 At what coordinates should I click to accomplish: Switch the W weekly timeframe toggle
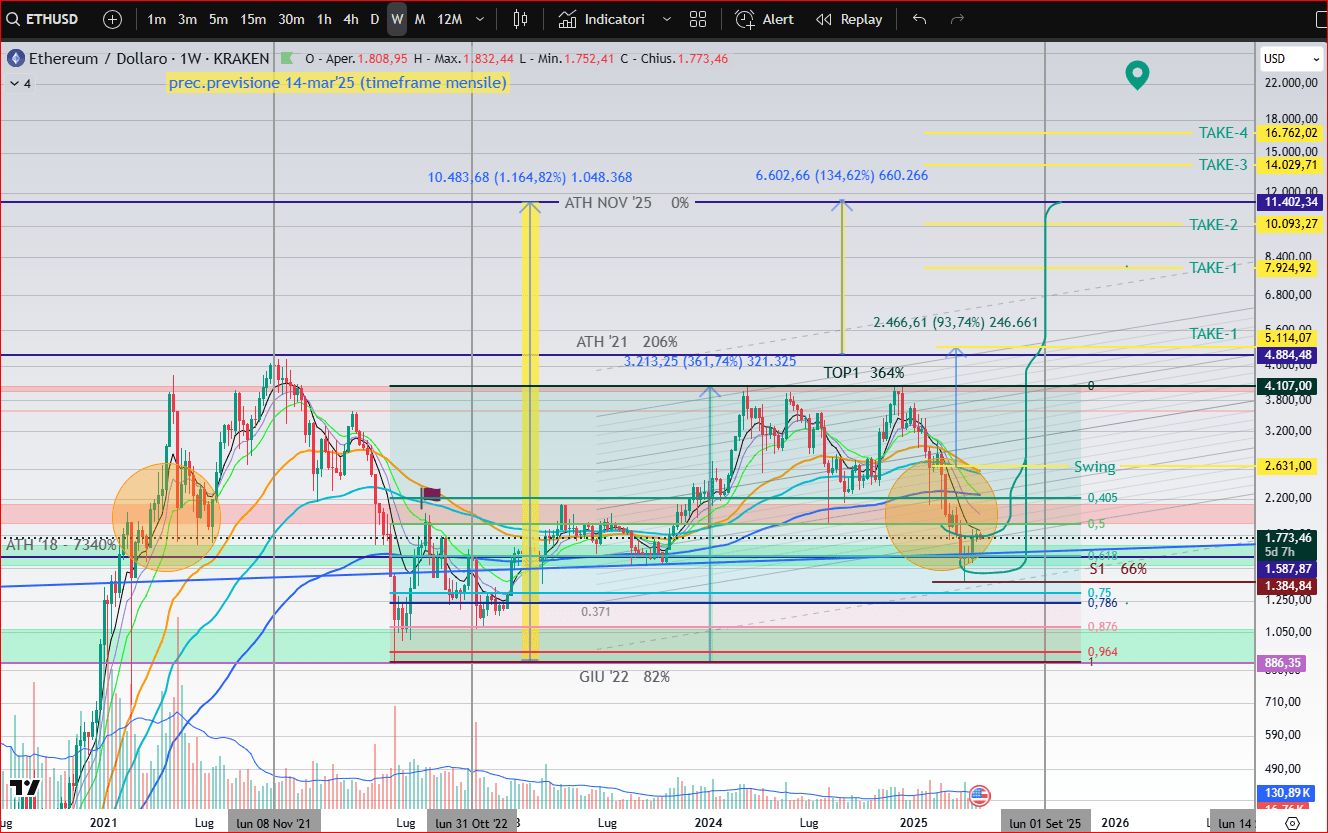click(x=396, y=18)
